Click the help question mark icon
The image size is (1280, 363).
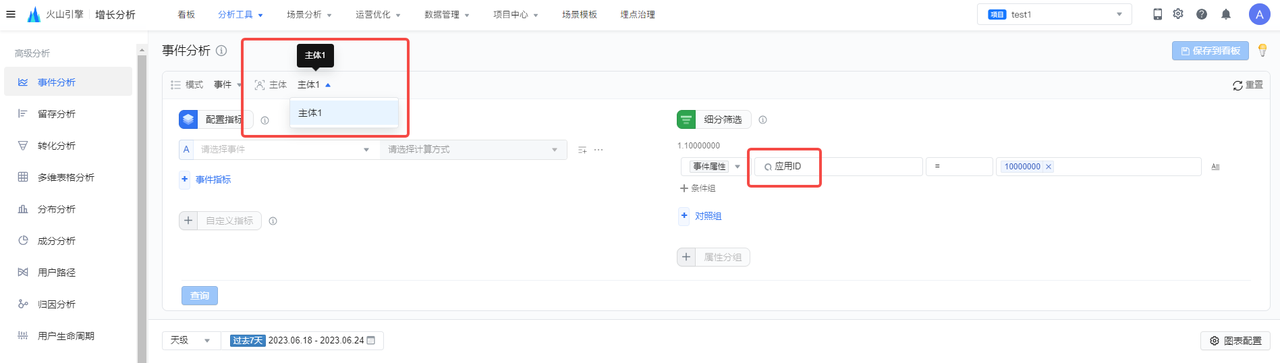point(1202,15)
